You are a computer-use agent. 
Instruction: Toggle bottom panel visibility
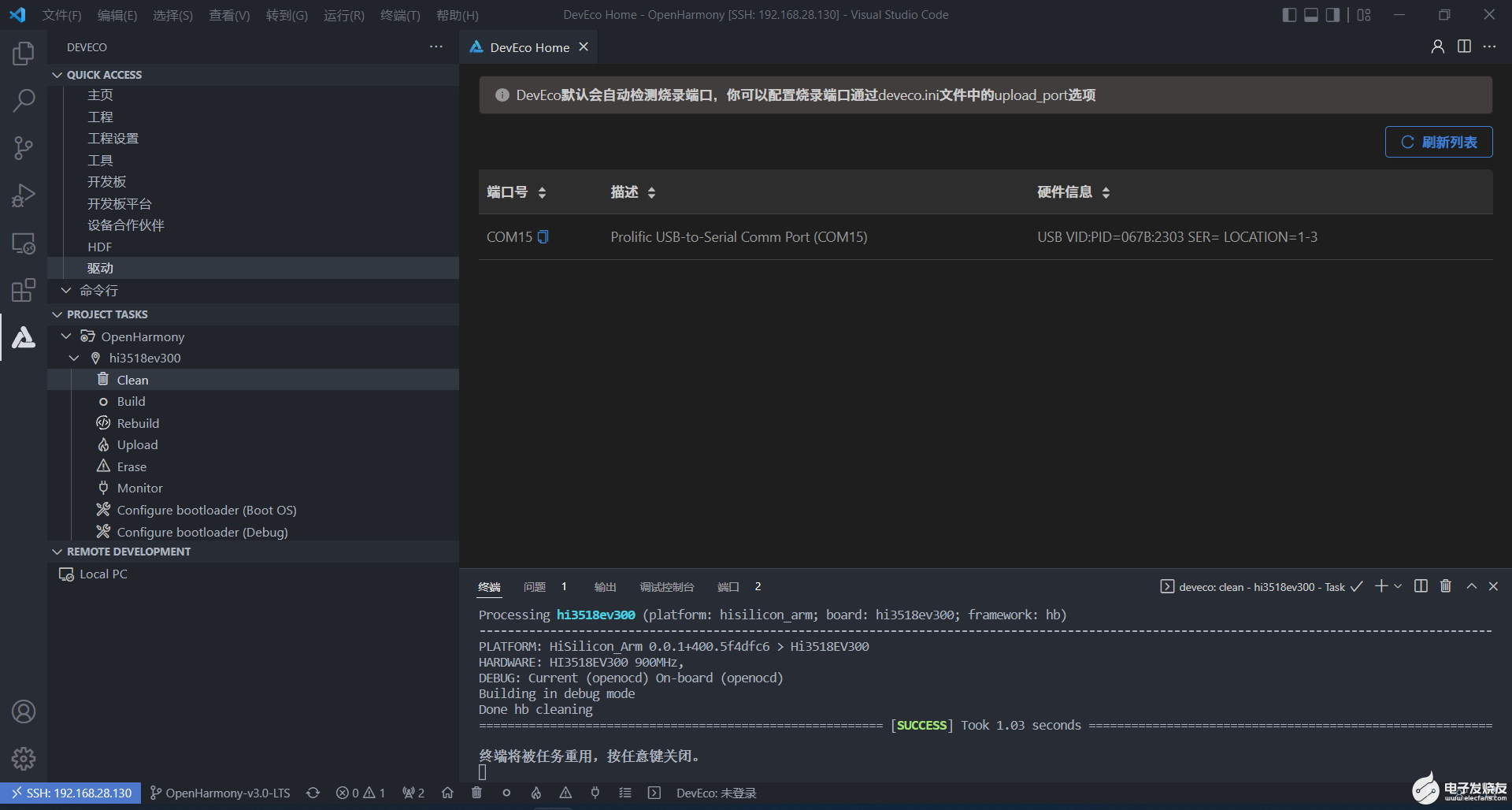click(1311, 15)
